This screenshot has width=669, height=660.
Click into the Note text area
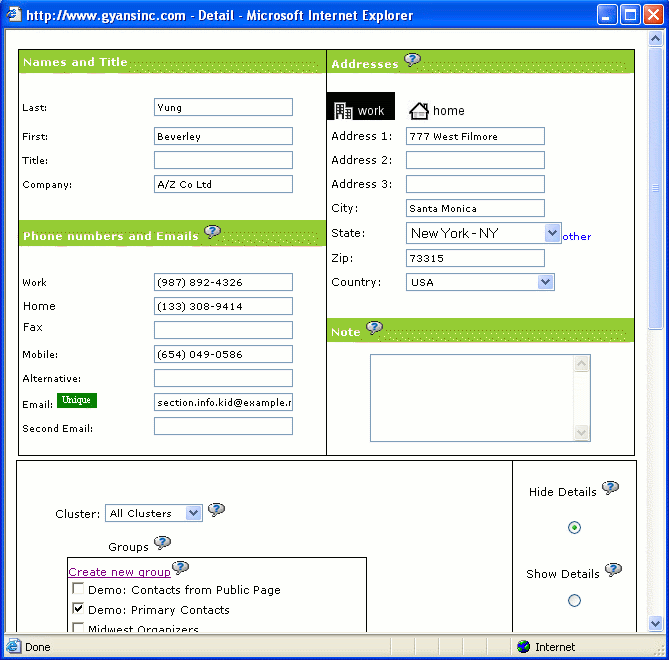point(472,397)
